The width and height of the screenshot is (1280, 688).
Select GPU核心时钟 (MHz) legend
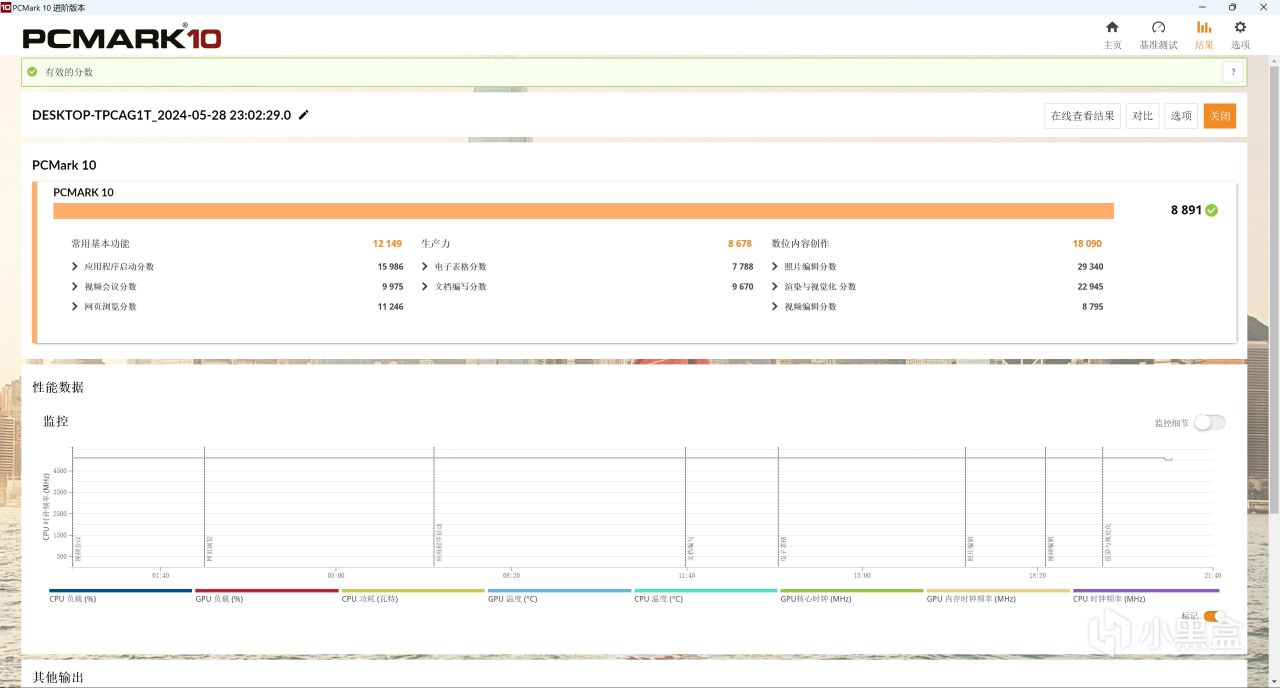point(851,595)
